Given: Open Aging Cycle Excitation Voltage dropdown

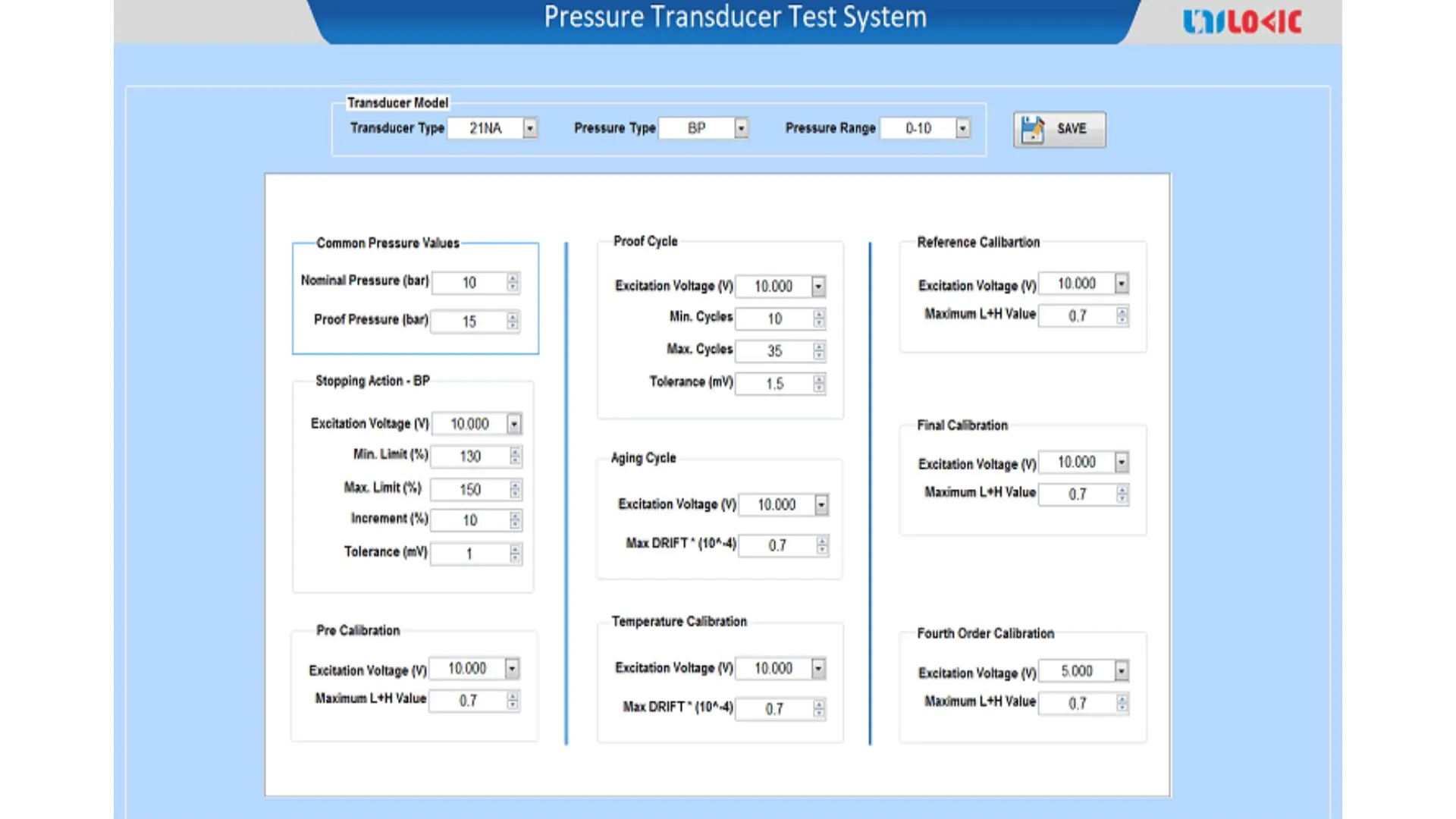Looking at the screenshot, I should [821, 504].
